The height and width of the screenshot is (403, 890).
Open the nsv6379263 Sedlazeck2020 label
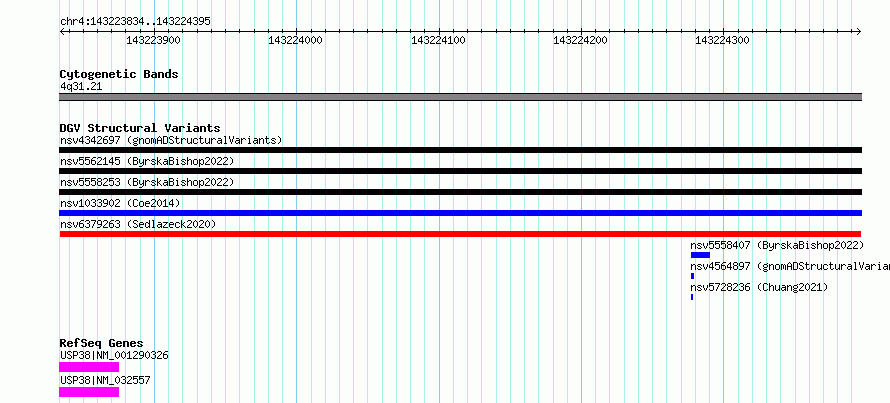pos(138,224)
